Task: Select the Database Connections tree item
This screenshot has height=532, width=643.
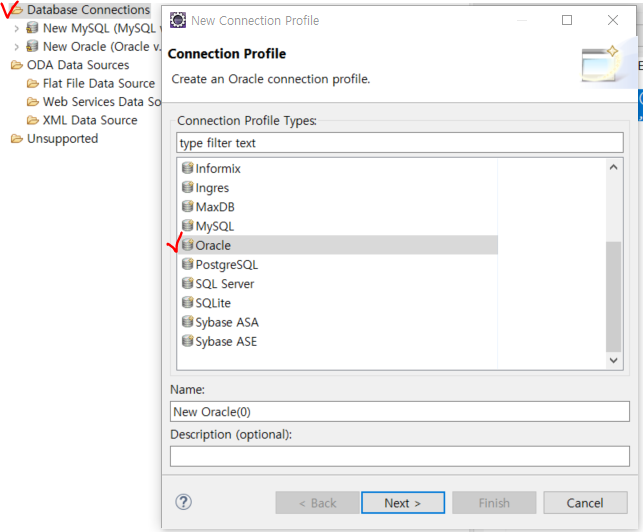Action: [88, 10]
